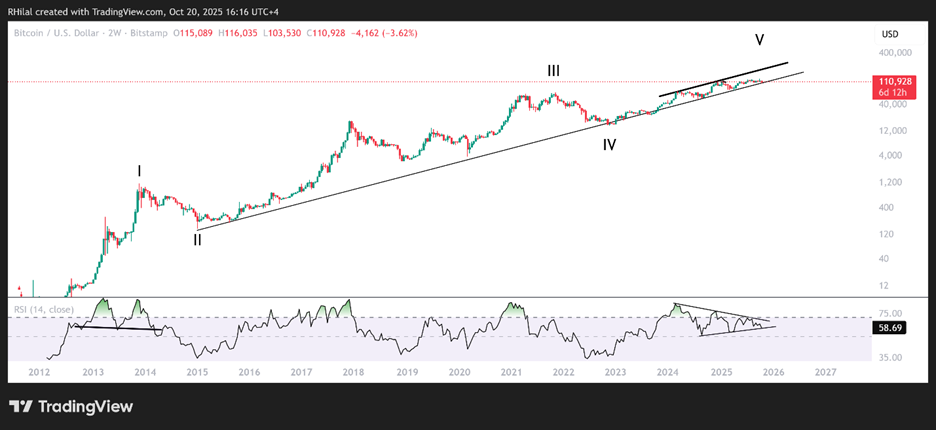Click the 4,000 price axis label
The height and width of the screenshot is (430, 936).
click(x=890, y=156)
